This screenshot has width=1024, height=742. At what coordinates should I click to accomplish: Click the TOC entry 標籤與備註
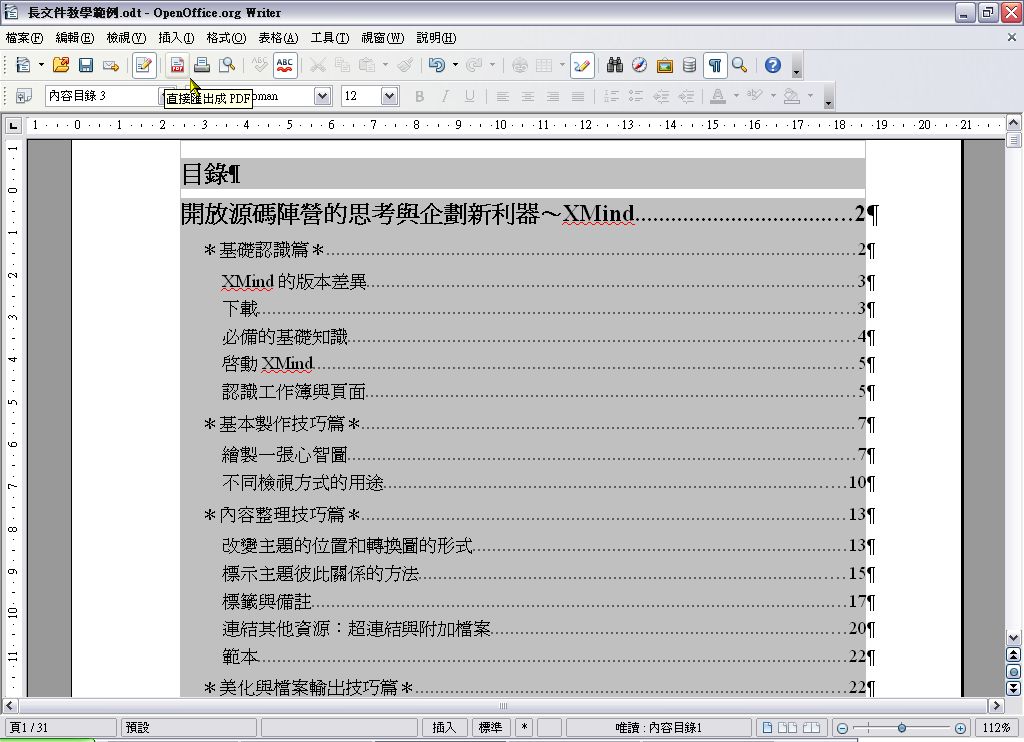tap(266, 601)
